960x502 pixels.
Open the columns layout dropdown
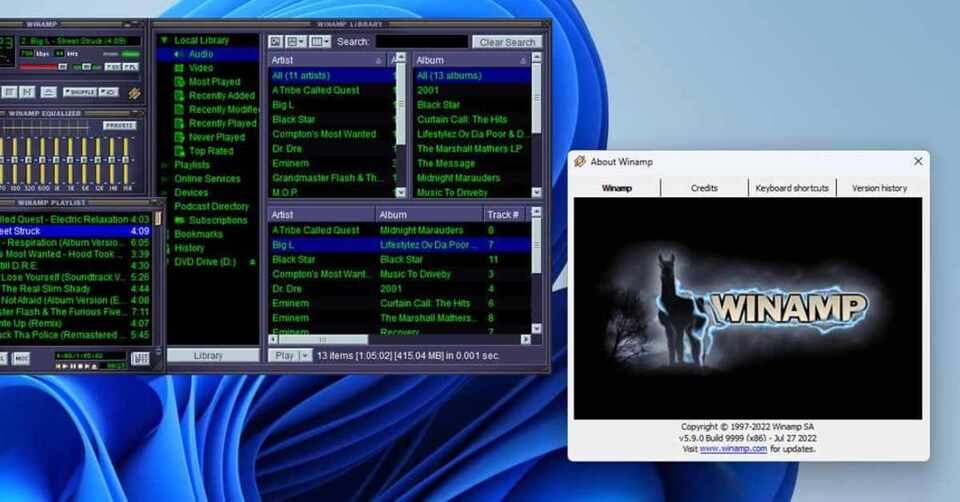320,42
